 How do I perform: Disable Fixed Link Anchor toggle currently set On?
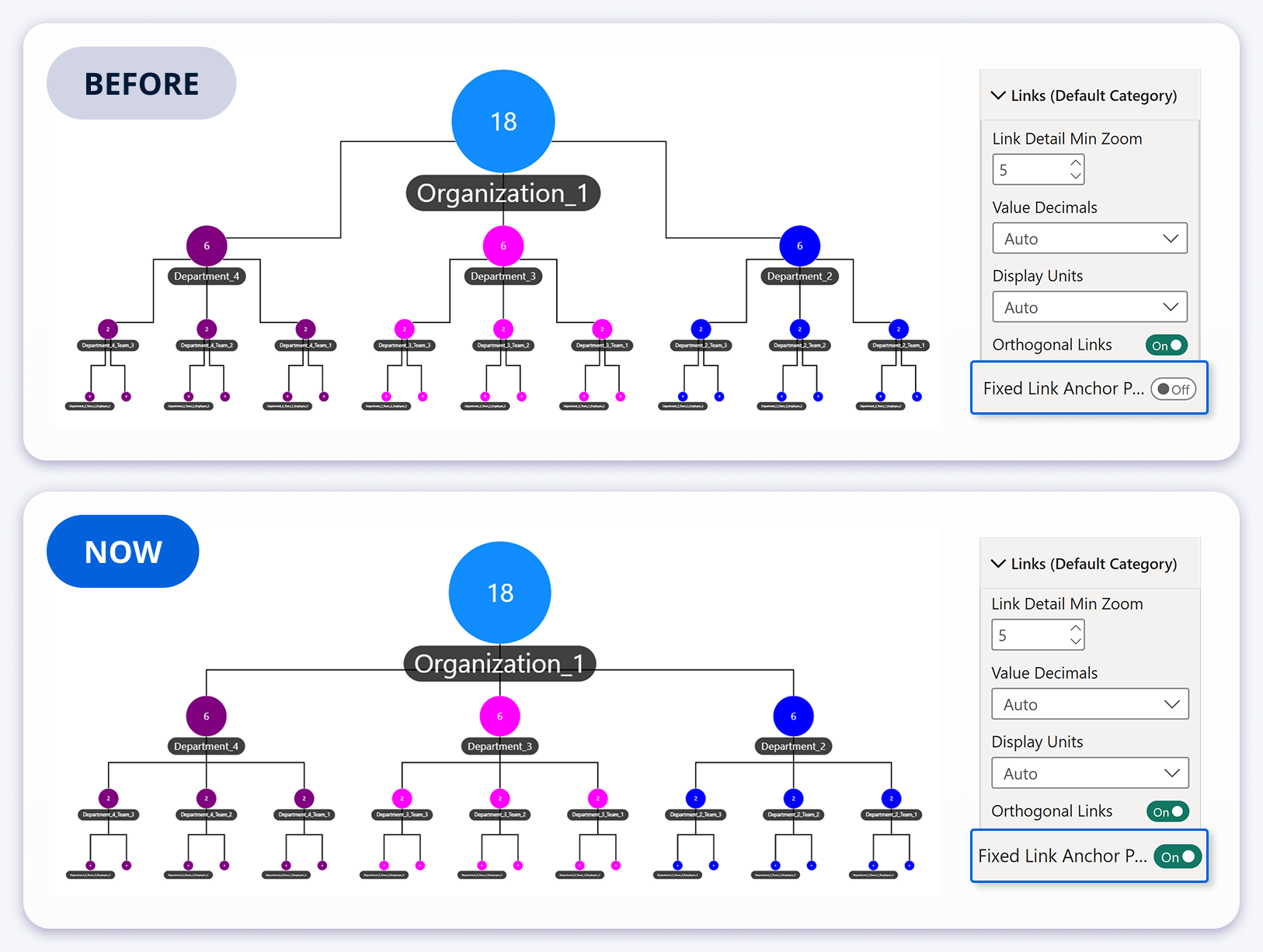1178,856
